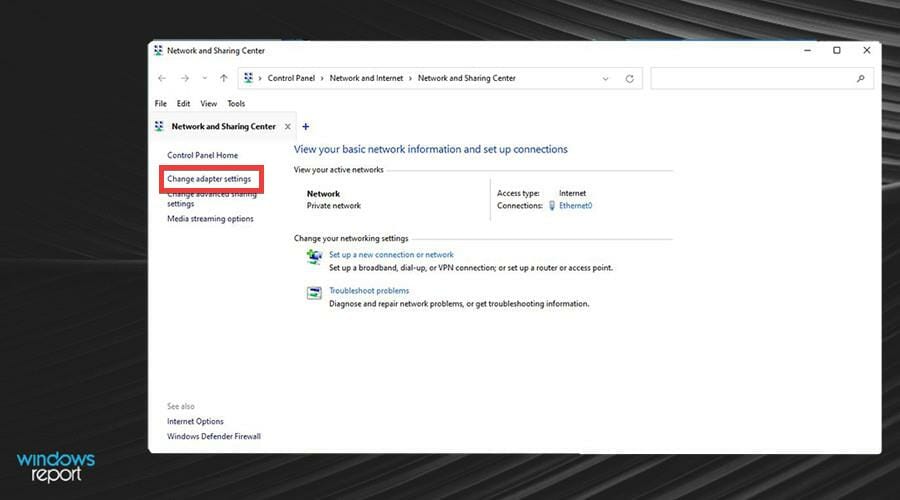Click the tab's network icon
This screenshot has height=500, width=900.
tap(159, 126)
